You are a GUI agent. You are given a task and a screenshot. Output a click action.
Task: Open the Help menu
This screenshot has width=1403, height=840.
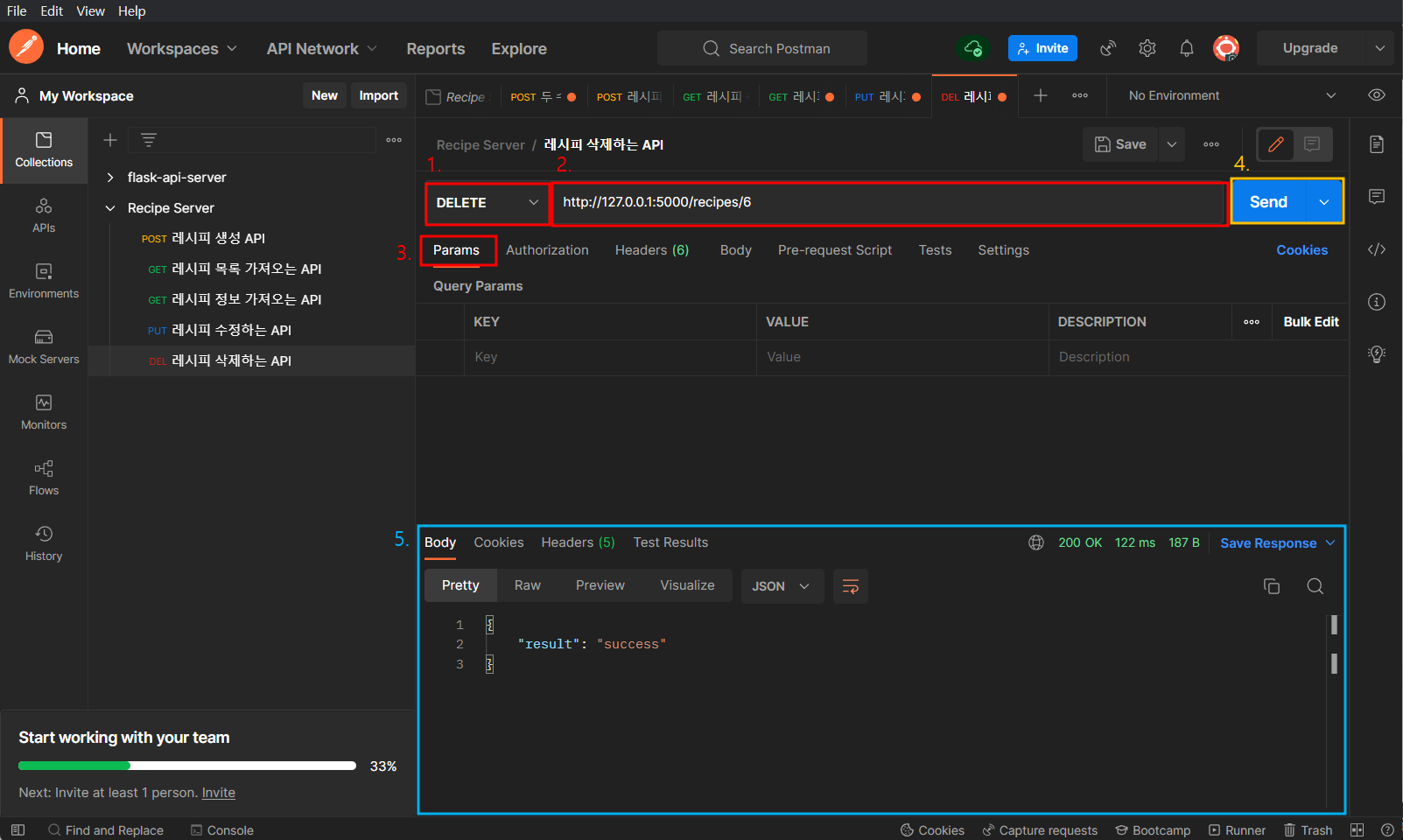132,10
